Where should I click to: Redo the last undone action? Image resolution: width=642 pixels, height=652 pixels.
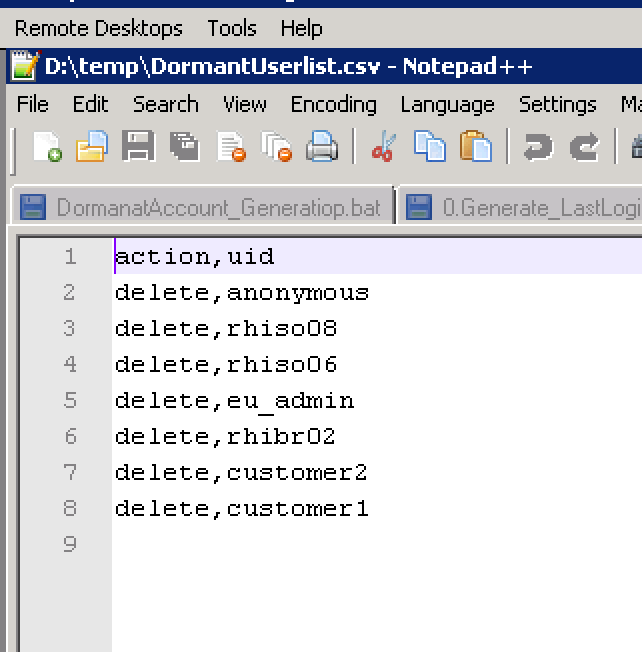click(x=584, y=147)
